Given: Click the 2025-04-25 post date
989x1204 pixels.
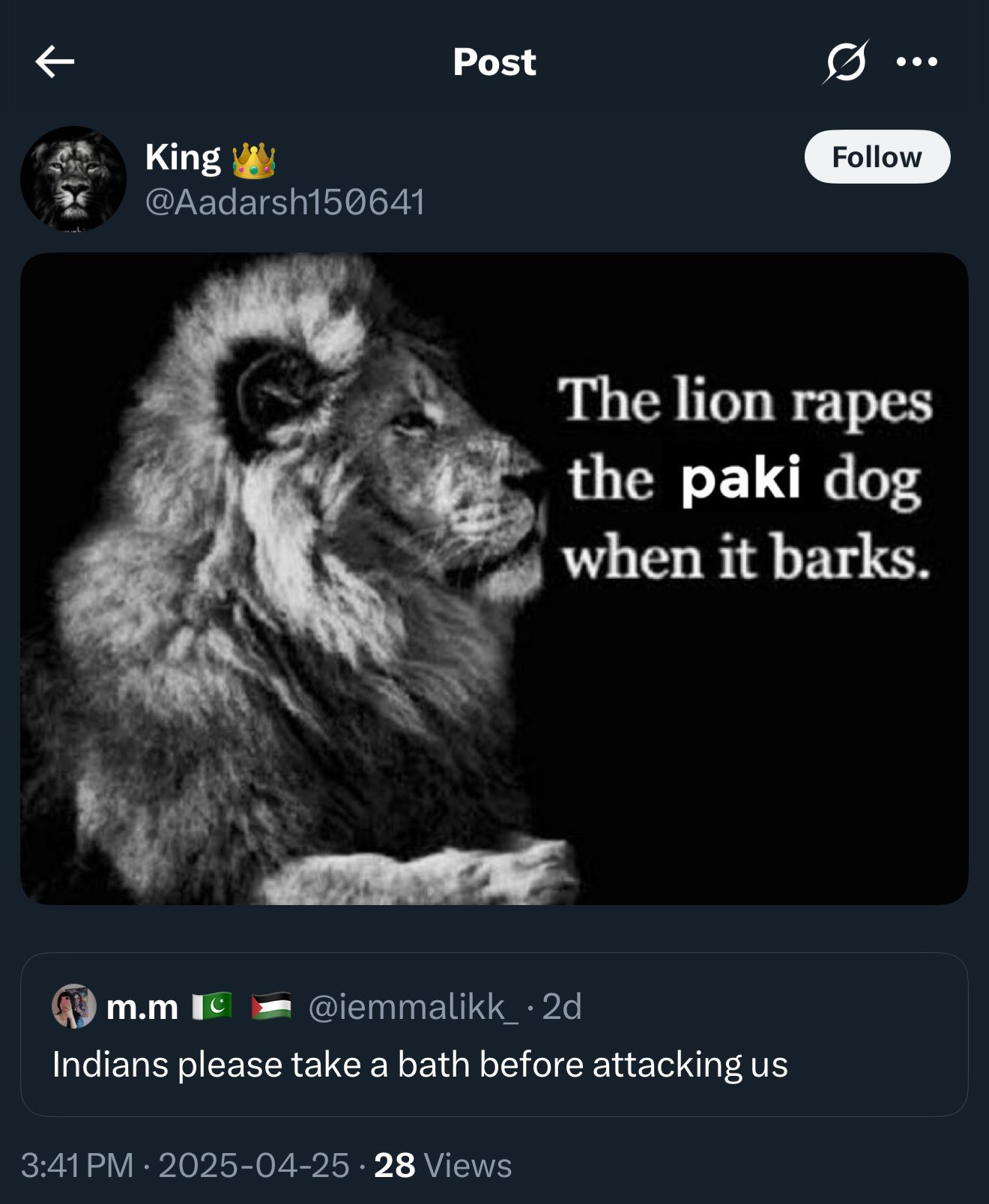Looking at the screenshot, I should pyautogui.click(x=254, y=1166).
